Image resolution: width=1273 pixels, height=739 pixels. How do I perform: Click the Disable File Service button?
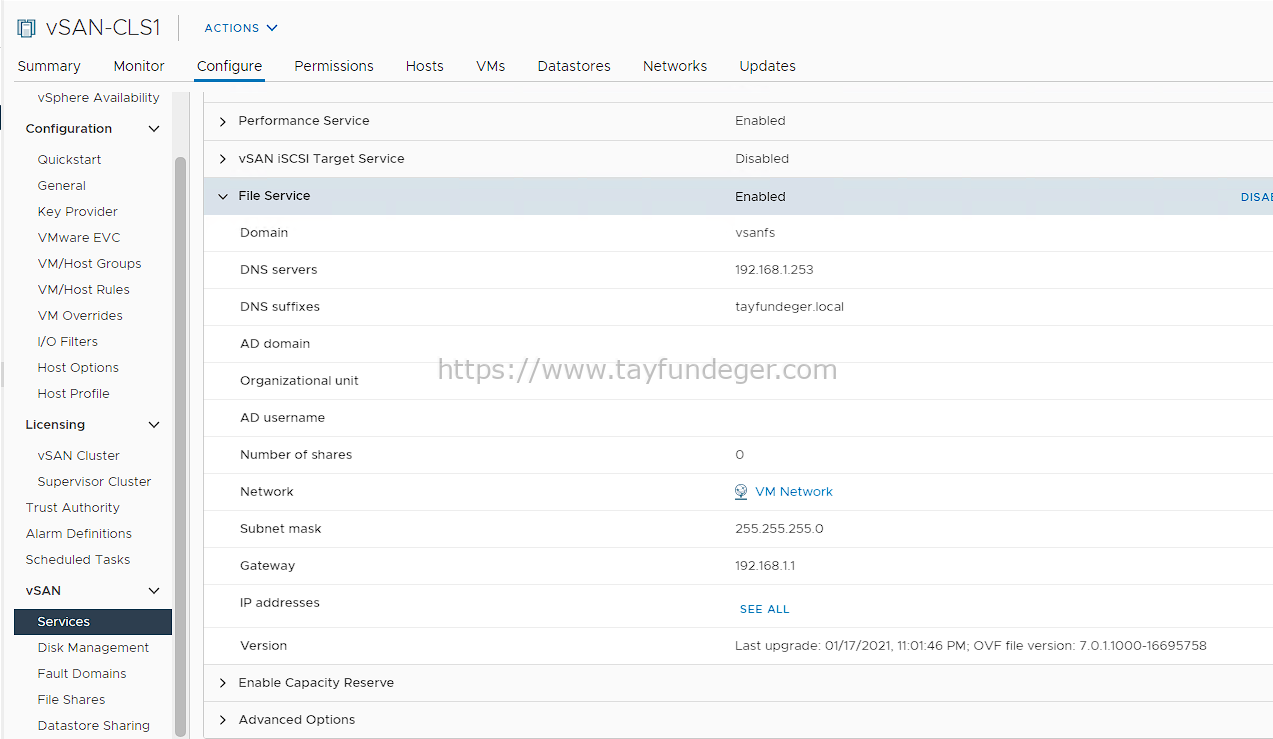[x=1256, y=197]
